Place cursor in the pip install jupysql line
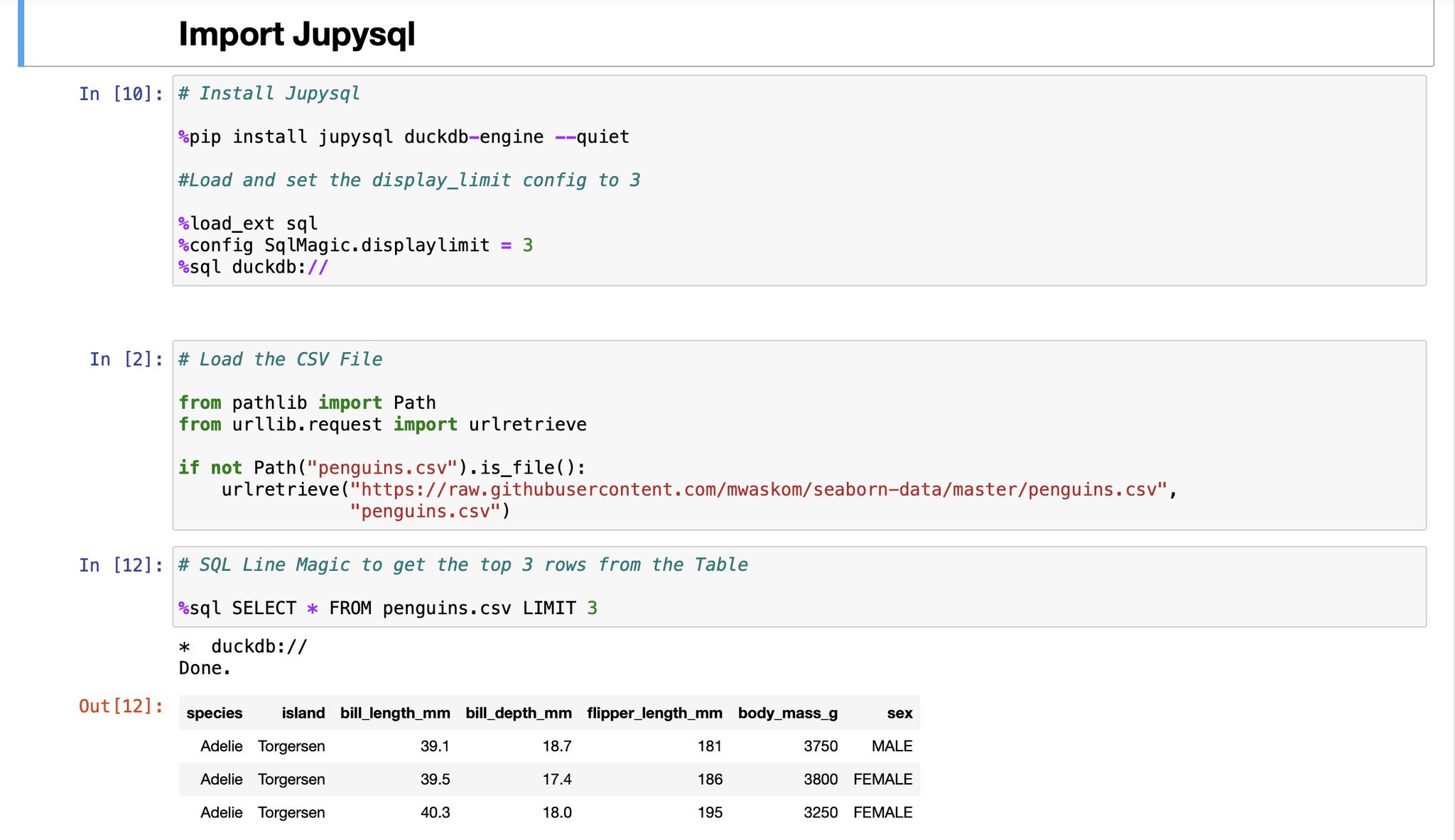 pos(404,137)
